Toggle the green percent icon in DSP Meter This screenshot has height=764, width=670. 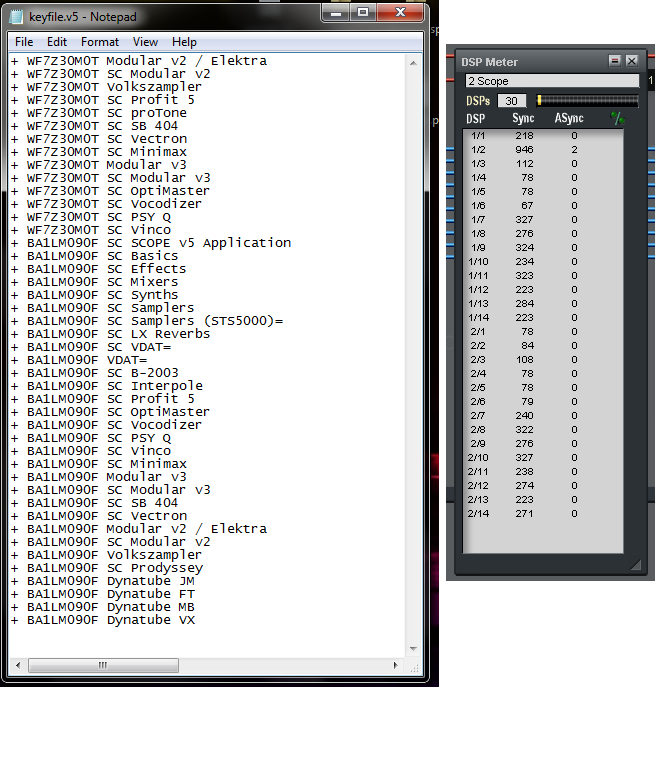coord(617,119)
